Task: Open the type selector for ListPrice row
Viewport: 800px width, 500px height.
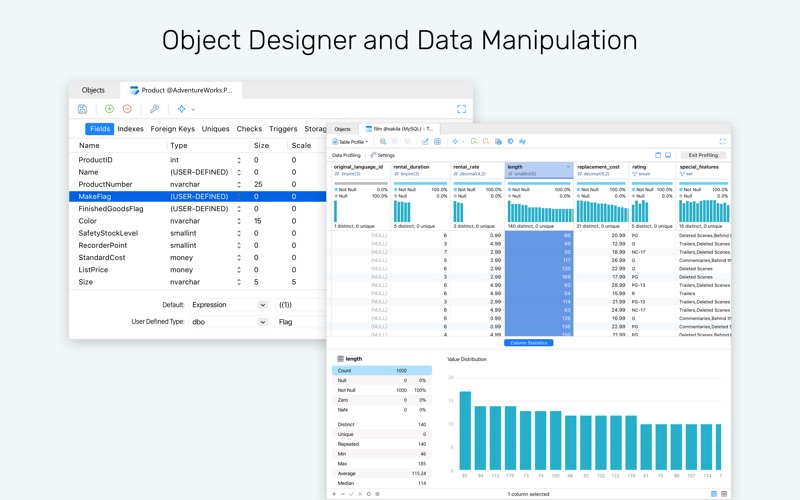Action: (239, 270)
